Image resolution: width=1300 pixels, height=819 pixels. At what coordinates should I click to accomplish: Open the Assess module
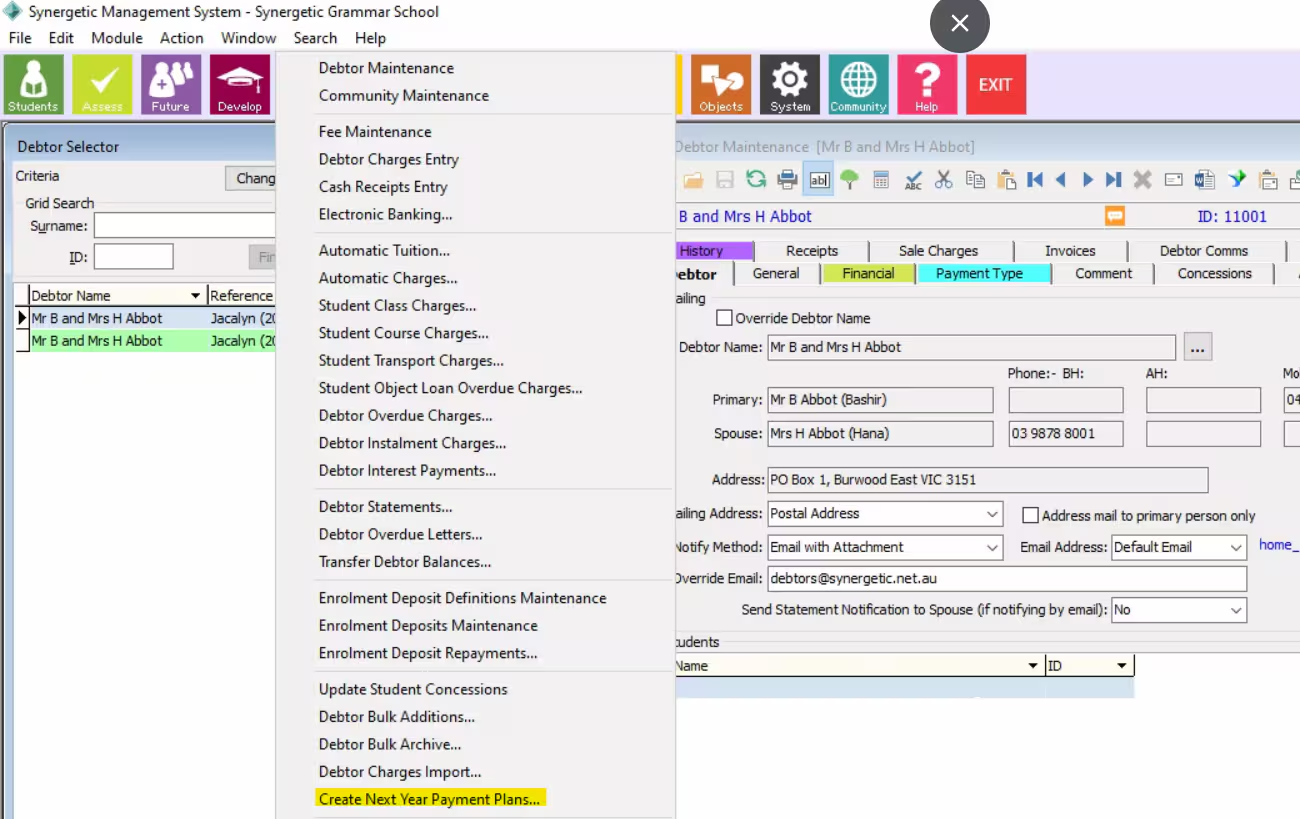click(x=102, y=85)
